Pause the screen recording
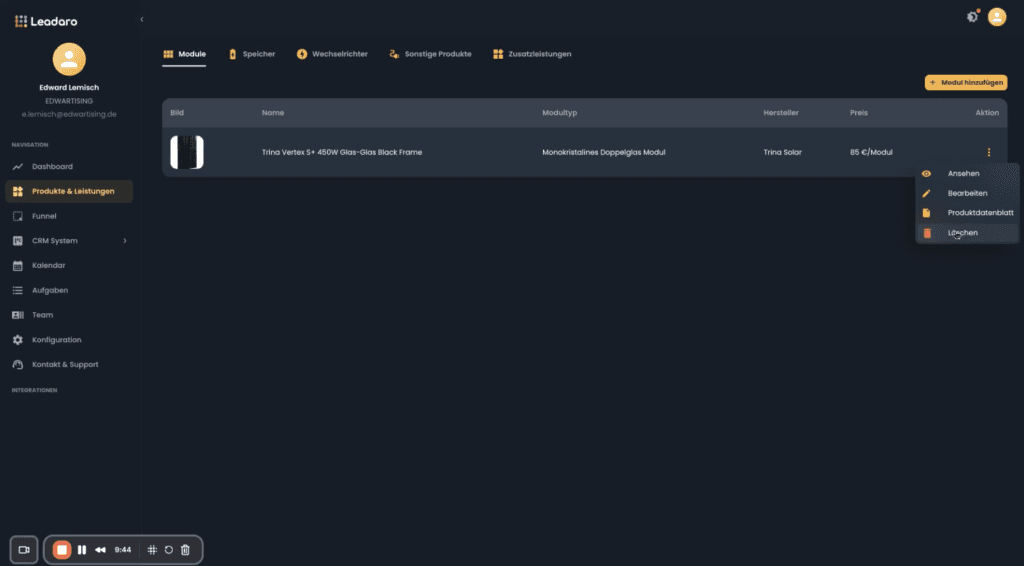 (x=82, y=550)
